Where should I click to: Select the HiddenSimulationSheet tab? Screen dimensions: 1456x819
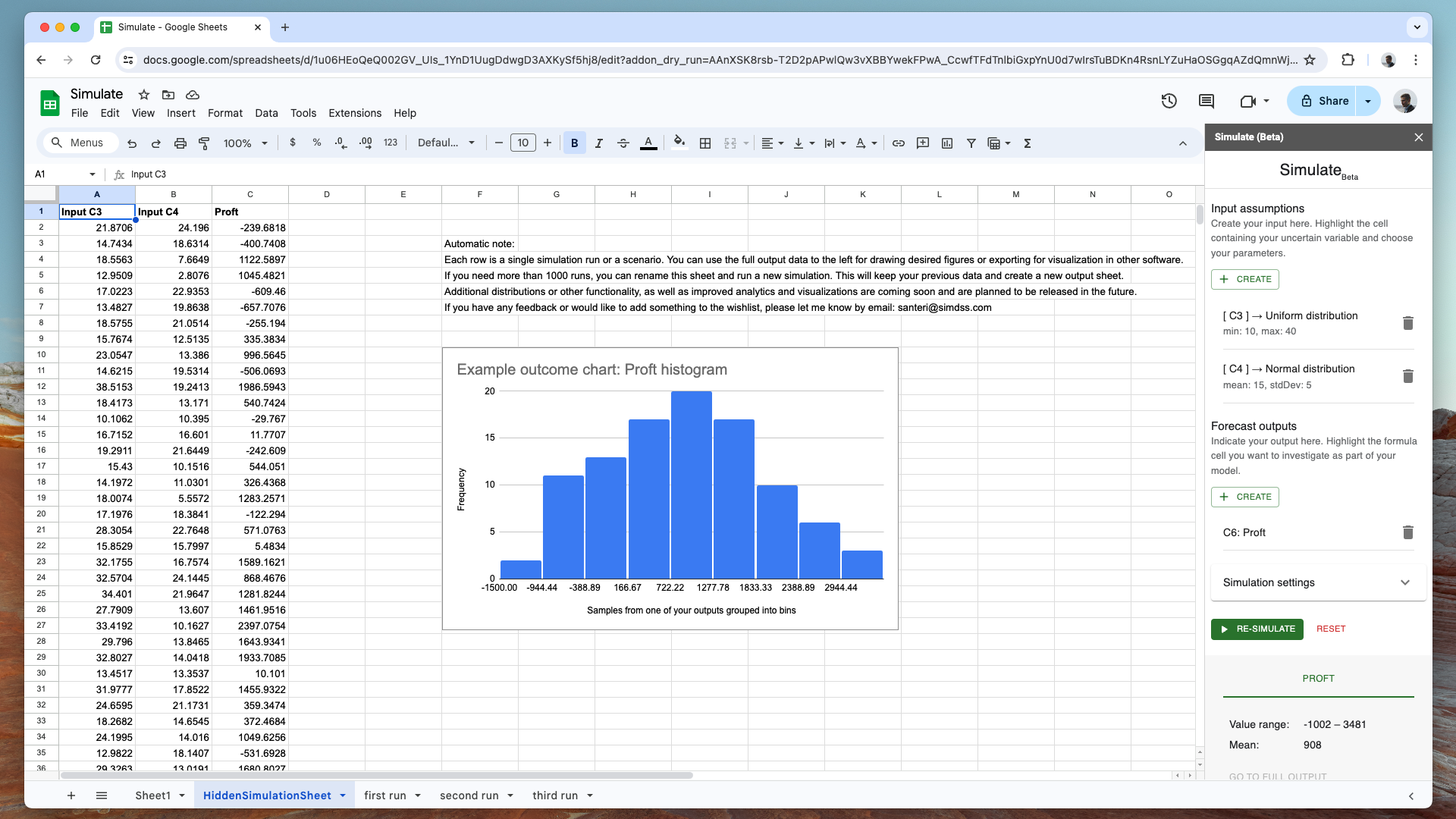click(266, 795)
